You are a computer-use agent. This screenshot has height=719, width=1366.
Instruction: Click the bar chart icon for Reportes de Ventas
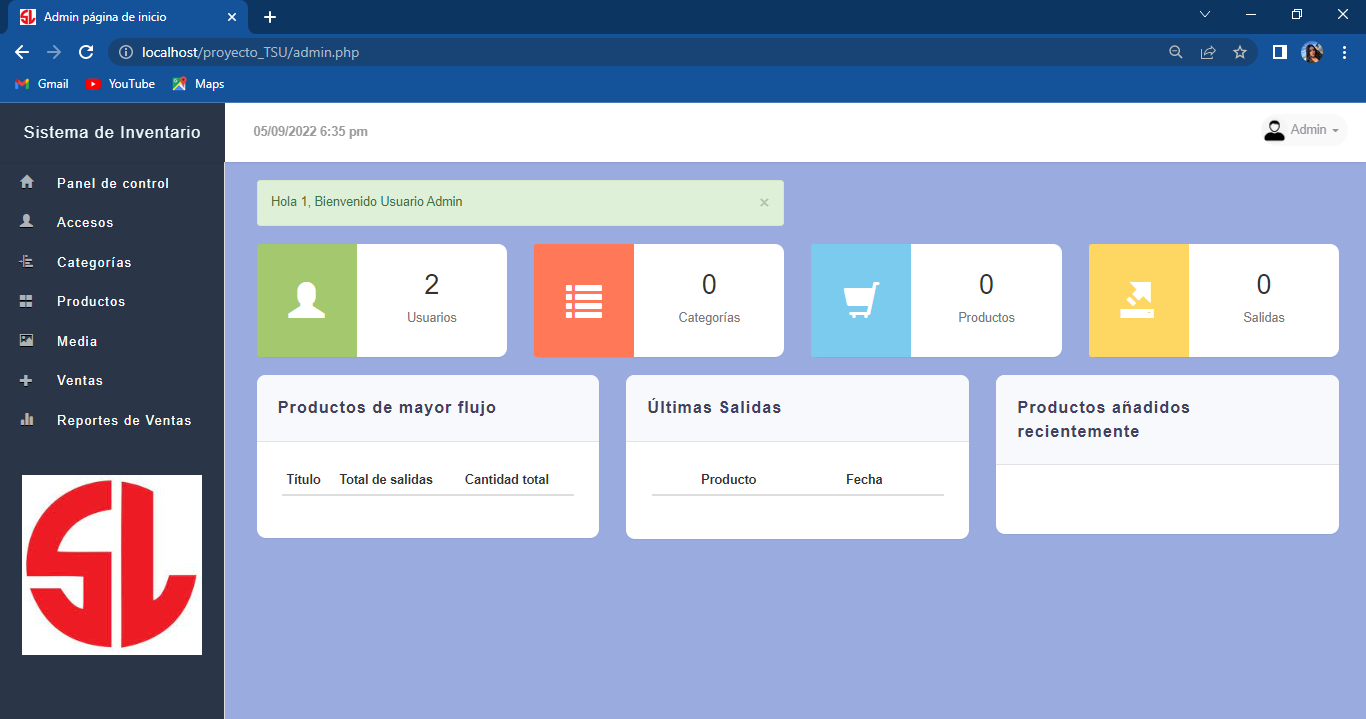[27, 420]
